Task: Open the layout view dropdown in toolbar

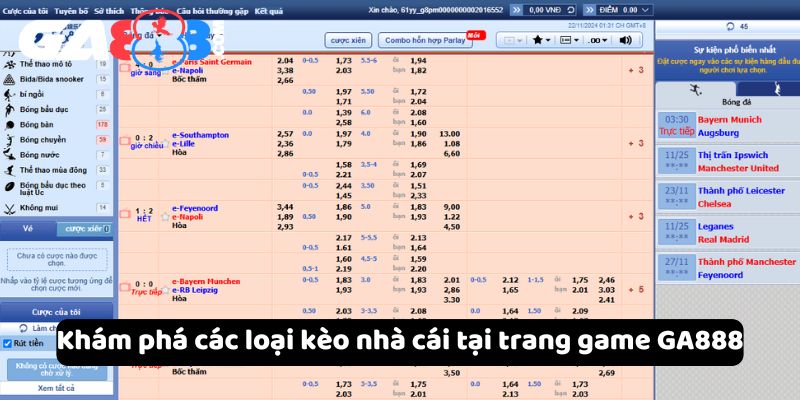Action: coord(569,40)
